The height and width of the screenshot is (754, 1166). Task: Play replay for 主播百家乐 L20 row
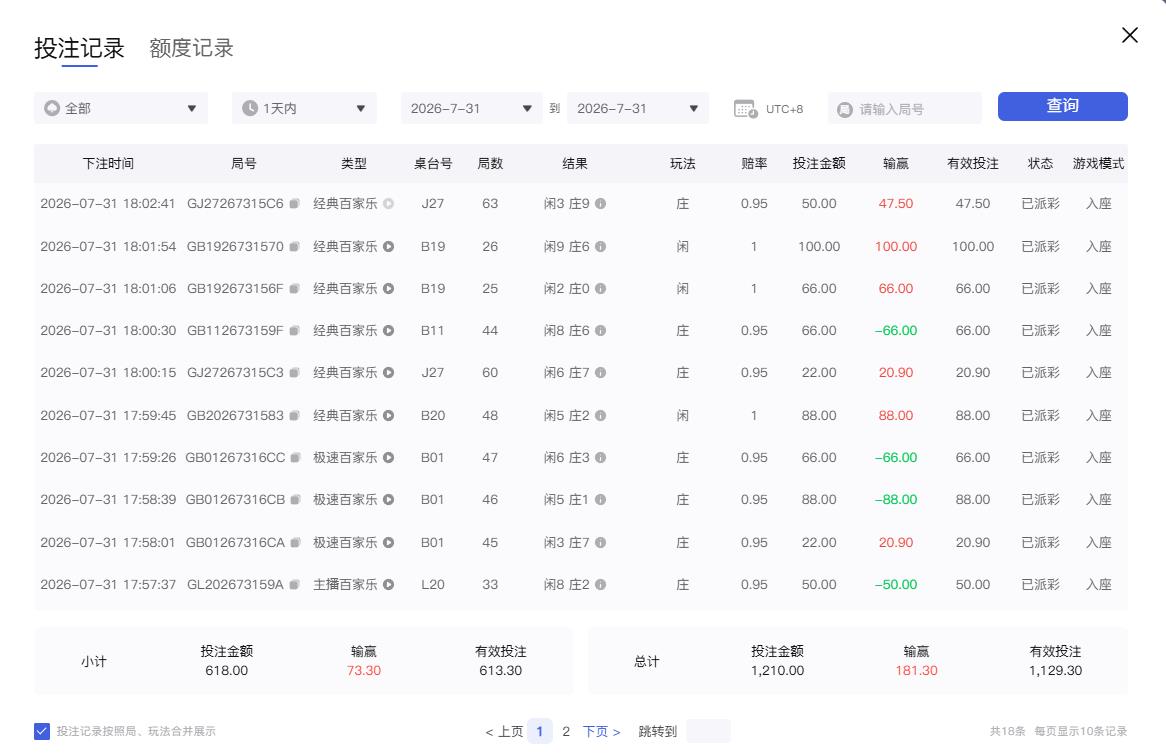388,585
